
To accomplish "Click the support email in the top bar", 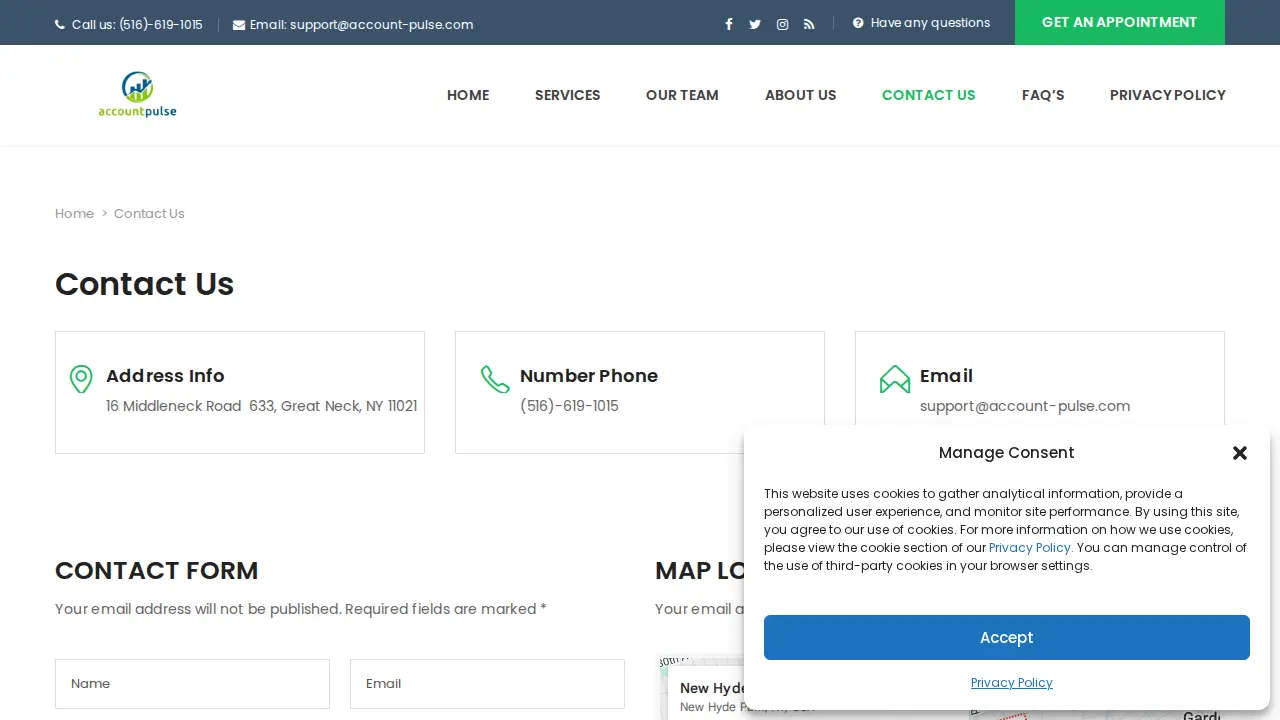I will [x=382, y=24].
